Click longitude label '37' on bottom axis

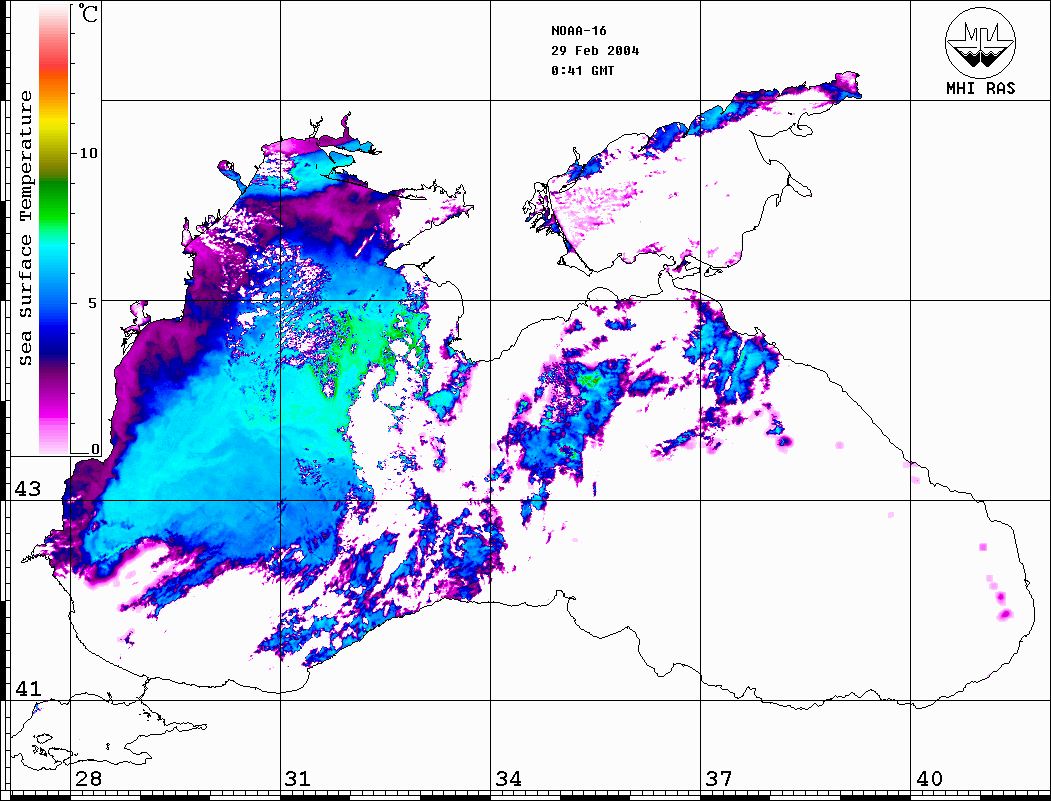click(719, 778)
